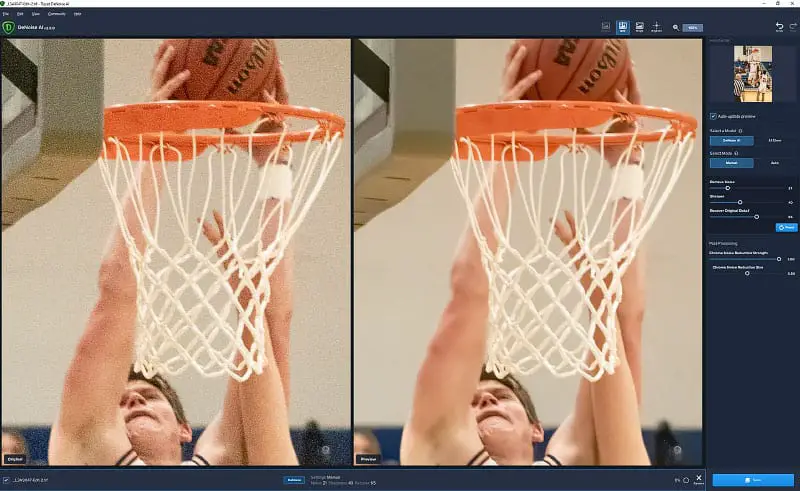Toggle the image file checkbox in bottom bar
The image size is (800, 491).
click(6, 480)
